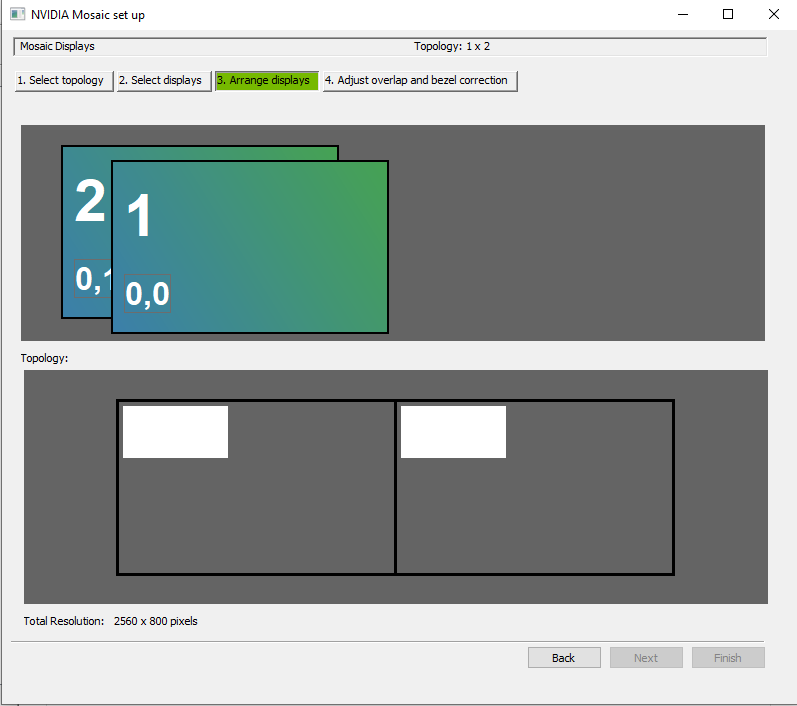Click the Finish button
797x706 pixels.
(728, 658)
